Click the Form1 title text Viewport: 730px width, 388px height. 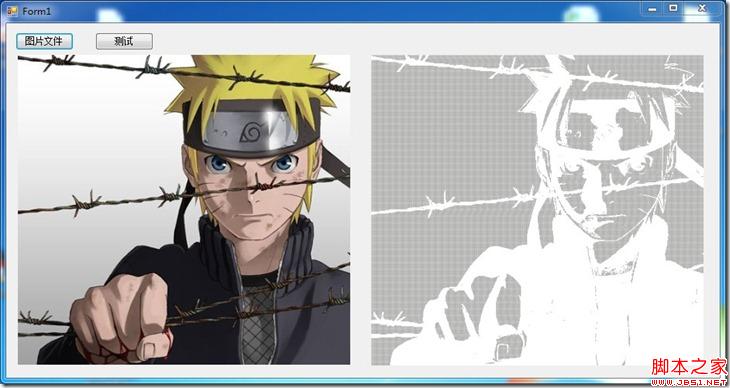coord(36,11)
